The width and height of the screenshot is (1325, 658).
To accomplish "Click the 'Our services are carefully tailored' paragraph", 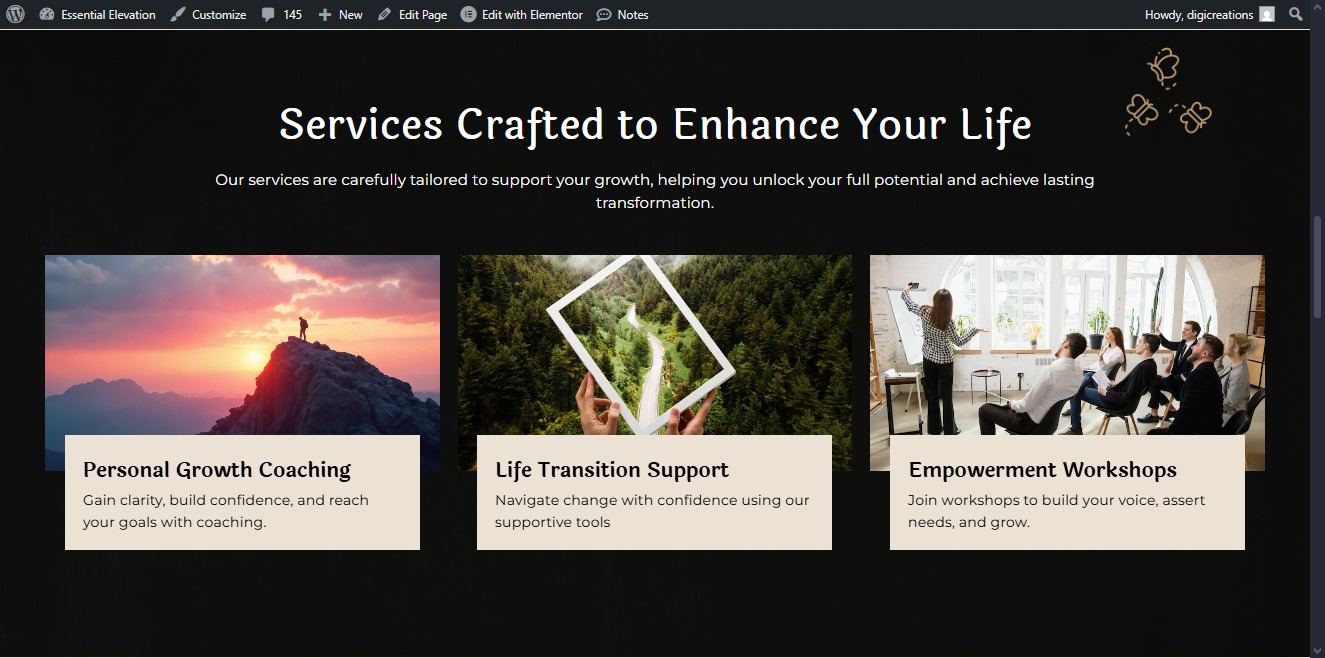I will tap(655, 191).
